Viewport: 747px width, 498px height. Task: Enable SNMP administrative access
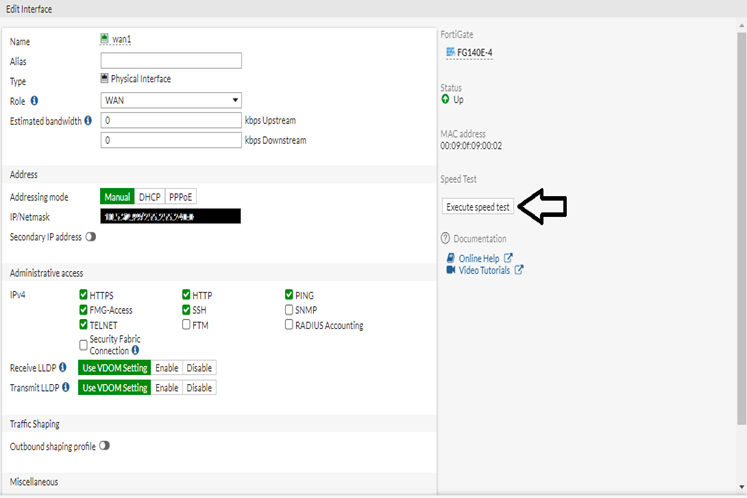(290, 310)
